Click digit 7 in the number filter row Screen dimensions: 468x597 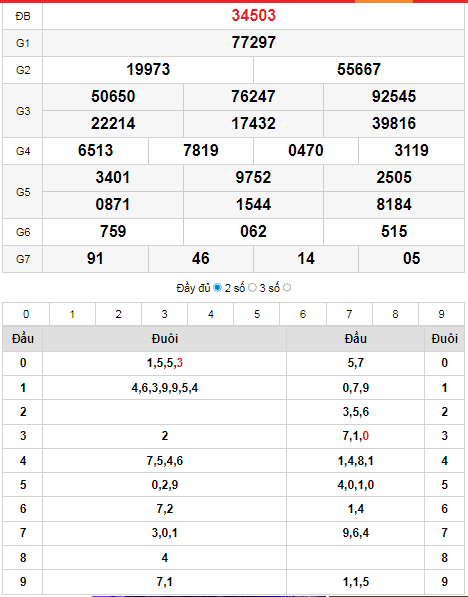(x=349, y=314)
